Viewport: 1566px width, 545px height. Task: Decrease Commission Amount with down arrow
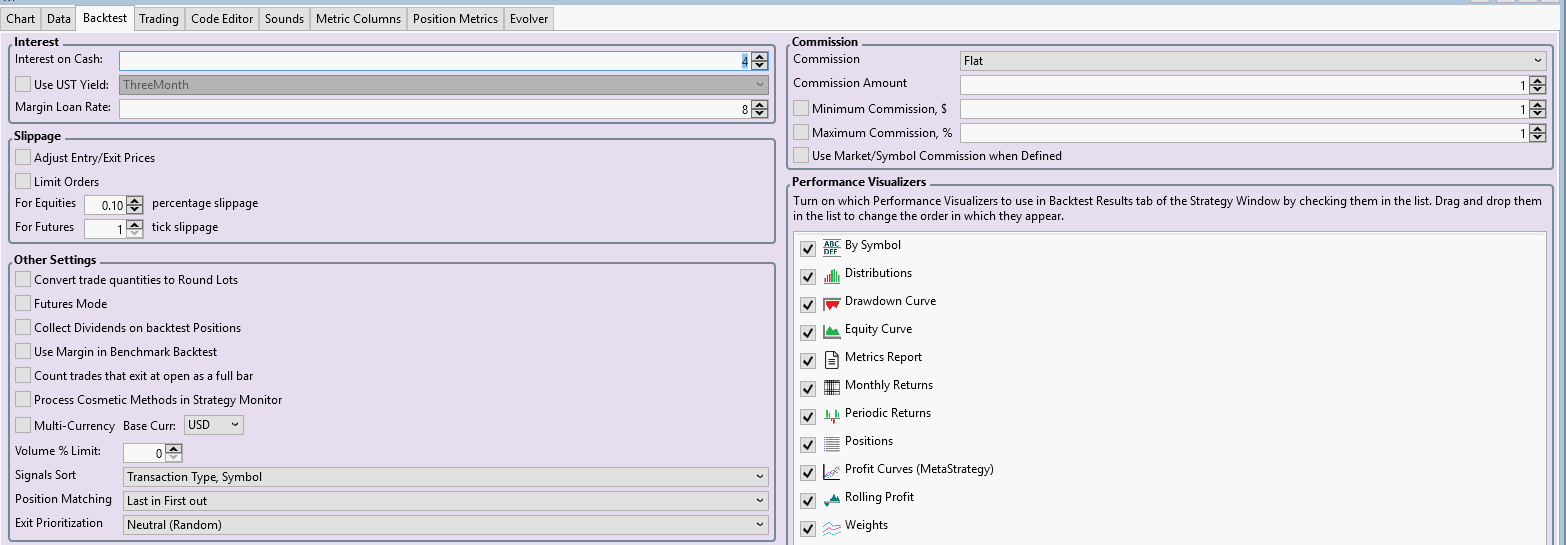(1537, 90)
